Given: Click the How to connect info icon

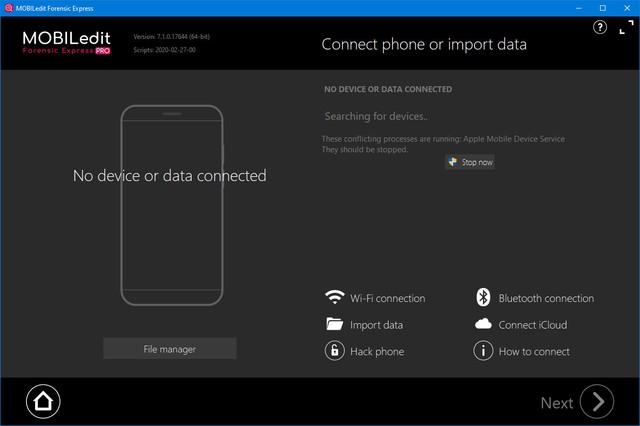Looking at the screenshot, I should pyautogui.click(x=482, y=351).
